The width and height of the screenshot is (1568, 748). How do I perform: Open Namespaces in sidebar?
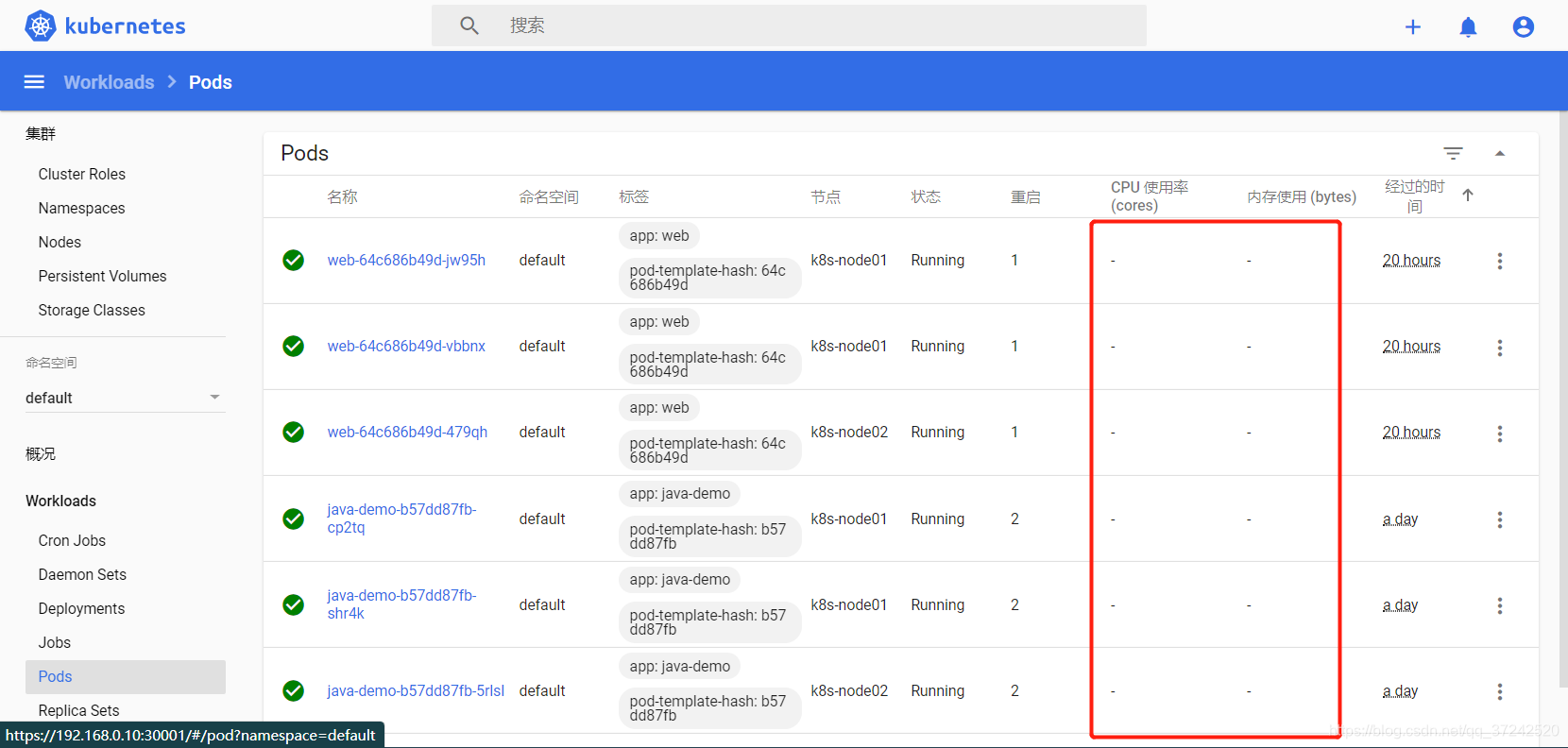click(82, 208)
